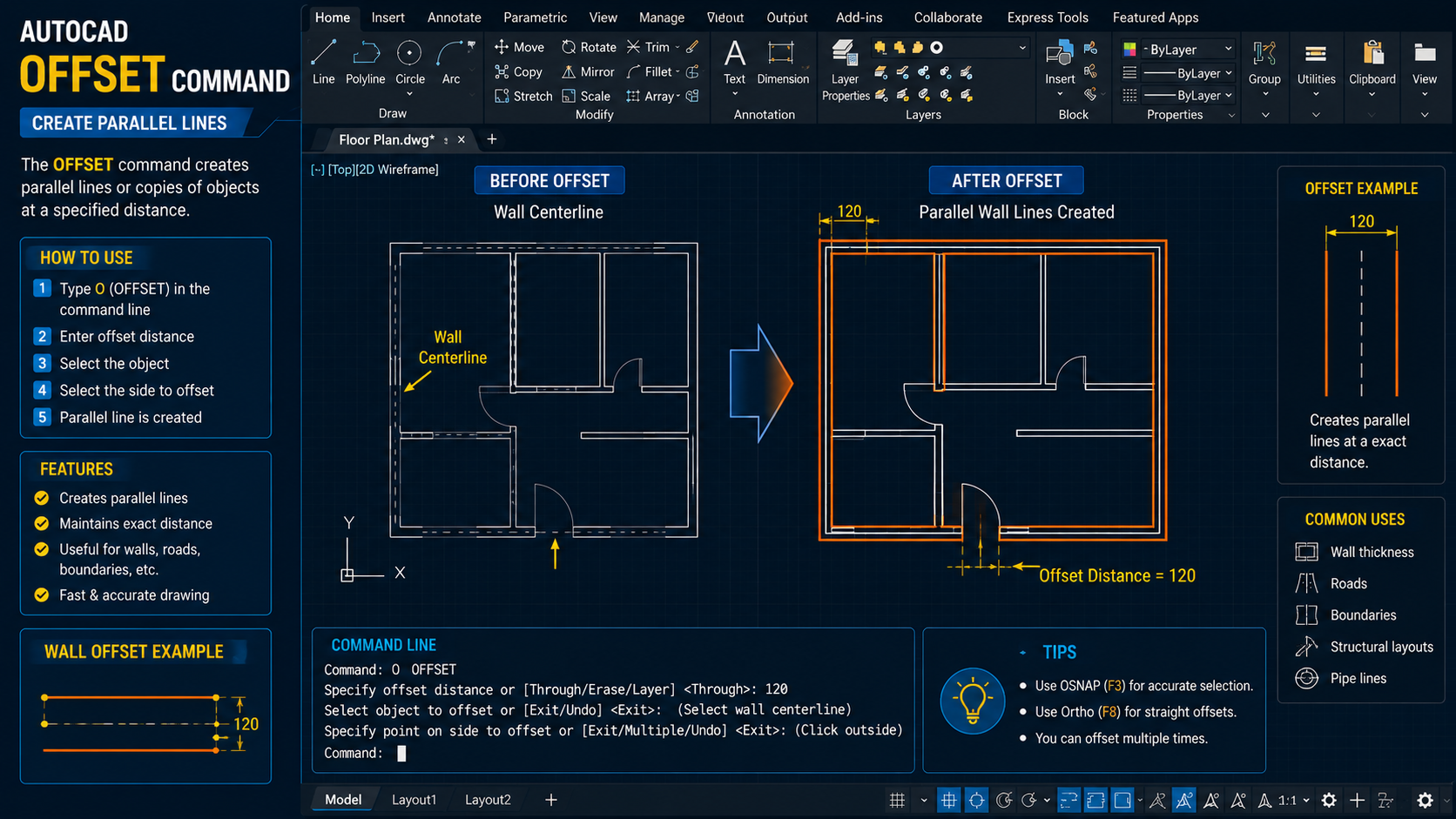Switch to the Annotate ribbon tab
This screenshot has height=819, width=1456.
454,17
